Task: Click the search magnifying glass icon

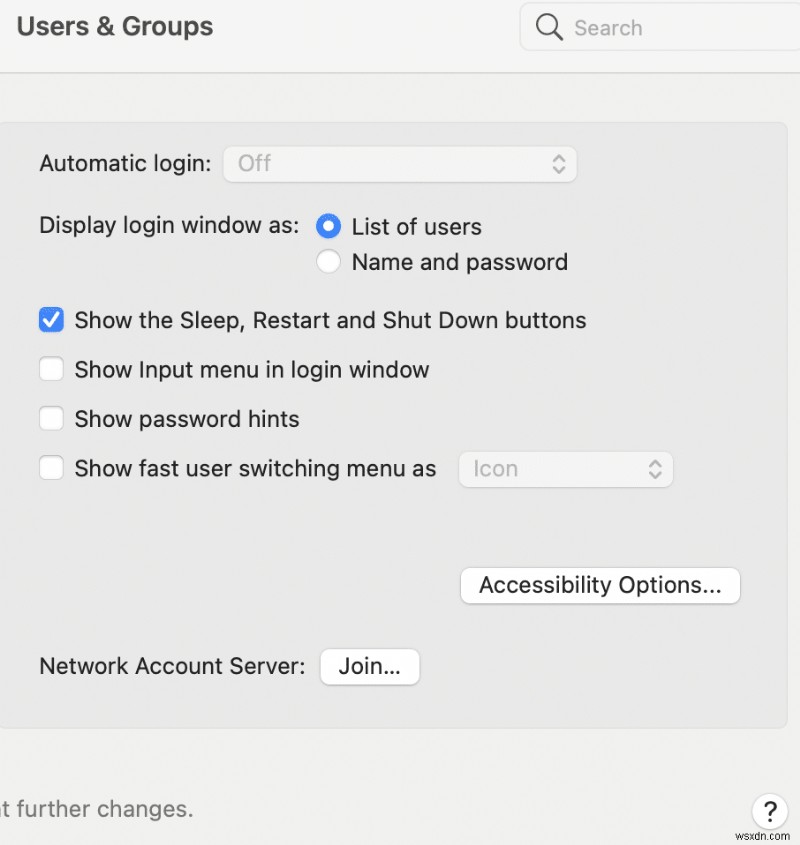Action: (x=548, y=27)
